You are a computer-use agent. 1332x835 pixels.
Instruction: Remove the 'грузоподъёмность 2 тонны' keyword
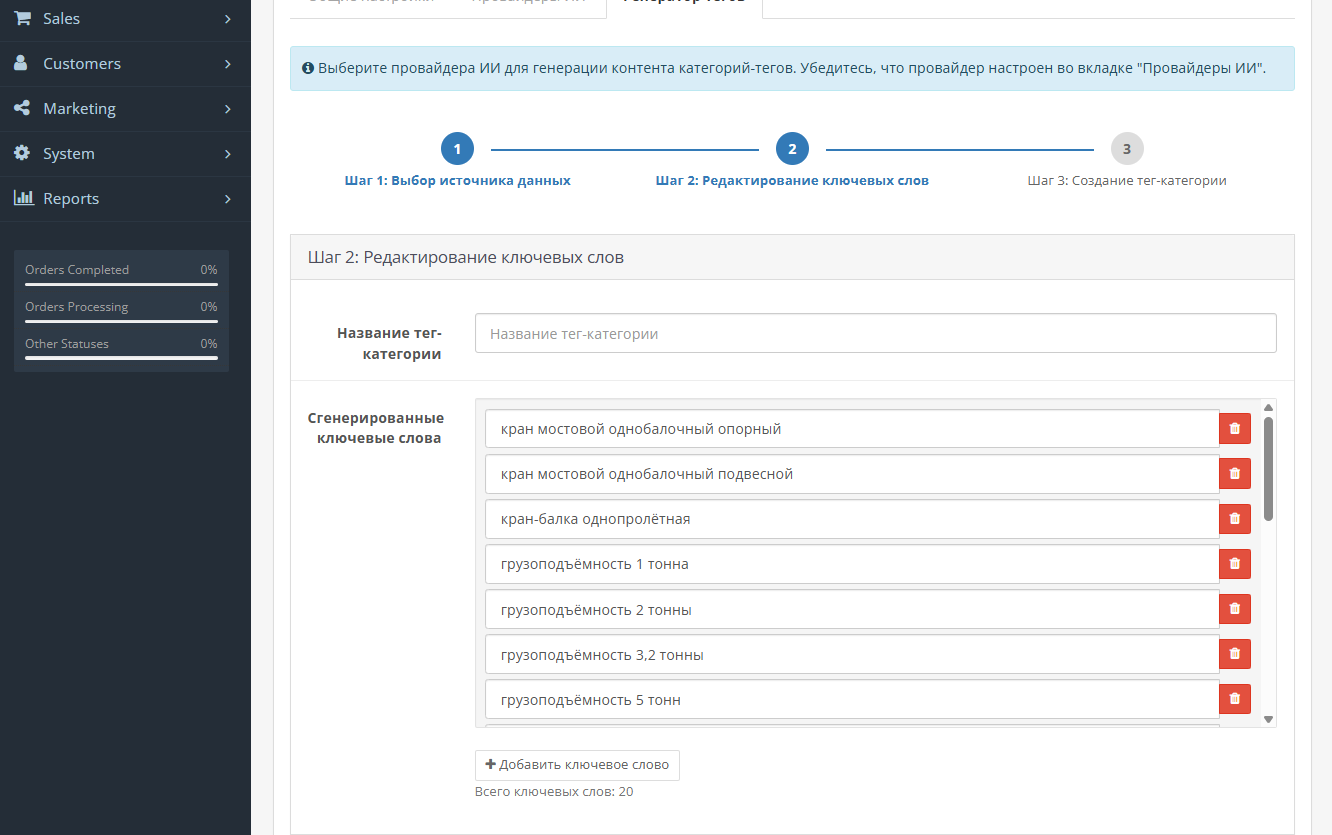(1234, 609)
